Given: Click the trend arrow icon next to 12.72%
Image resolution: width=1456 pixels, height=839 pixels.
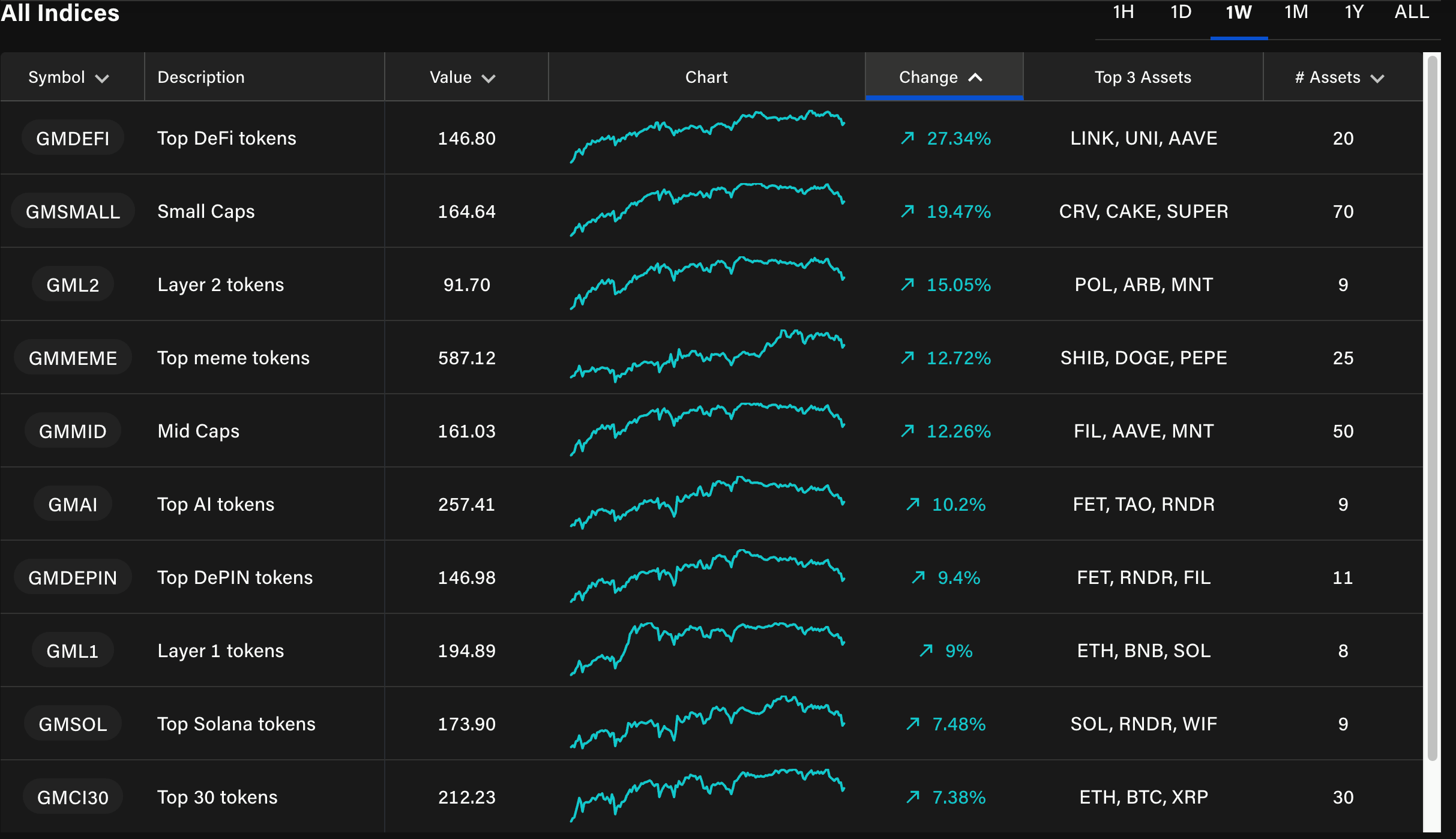Looking at the screenshot, I should [907, 358].
